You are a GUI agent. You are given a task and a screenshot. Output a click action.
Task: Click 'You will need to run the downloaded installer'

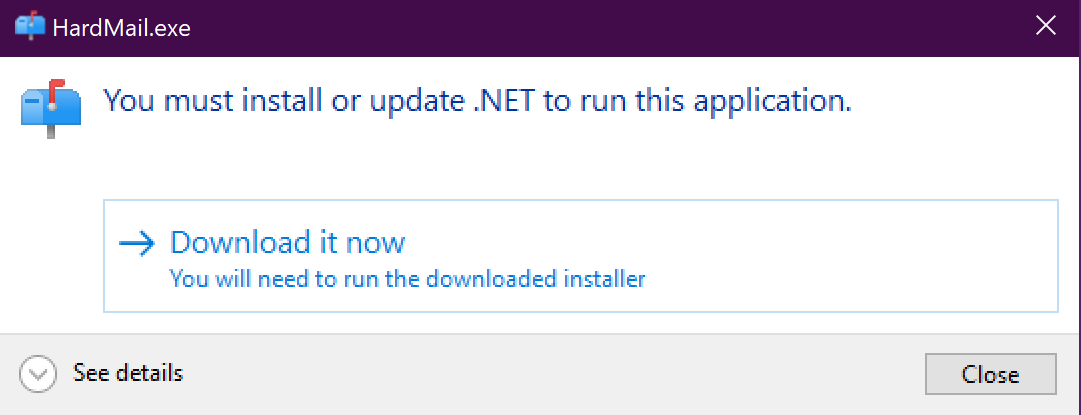pos(407,279)
